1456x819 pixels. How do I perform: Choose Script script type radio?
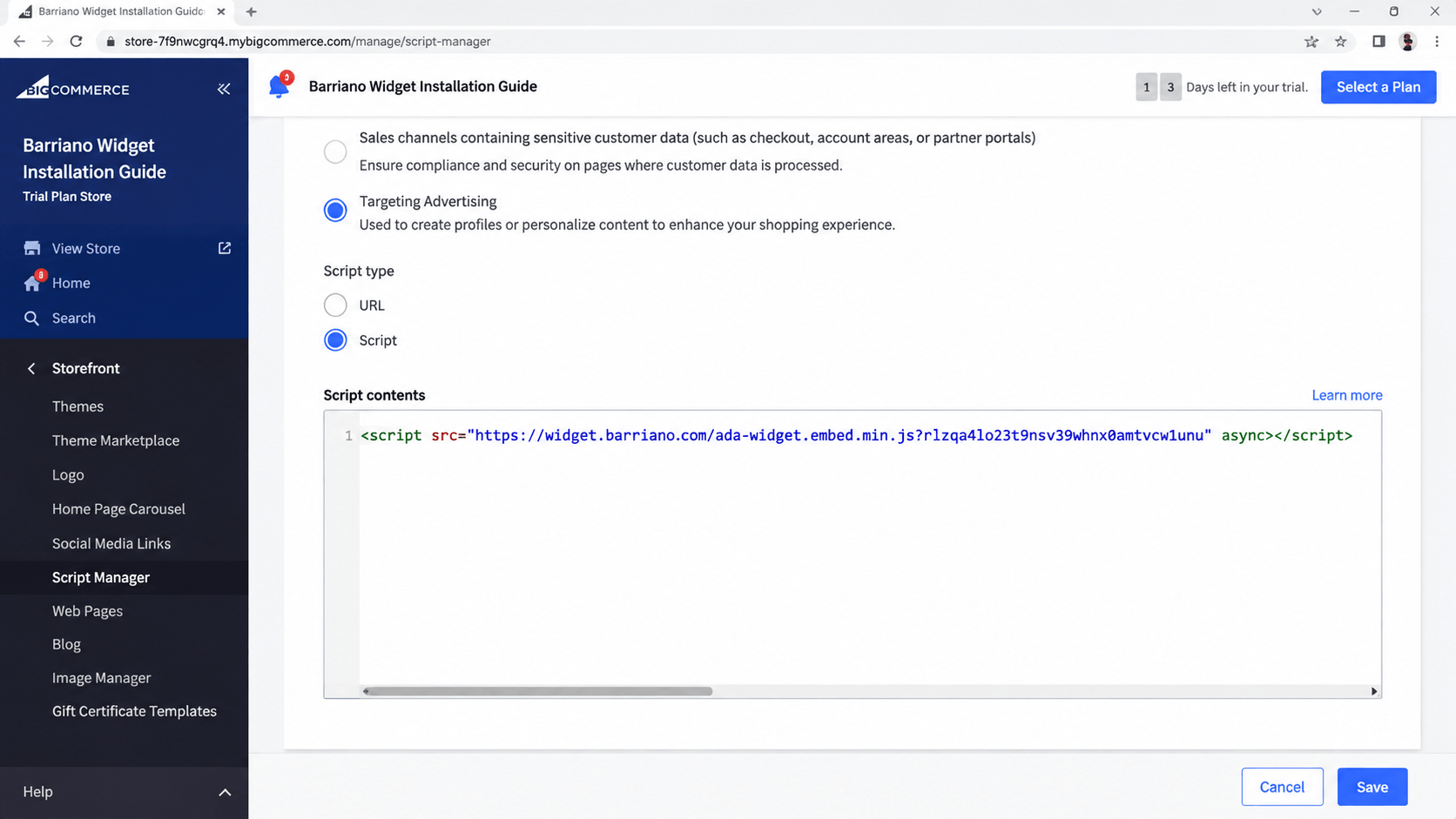[x=335, y=339]
